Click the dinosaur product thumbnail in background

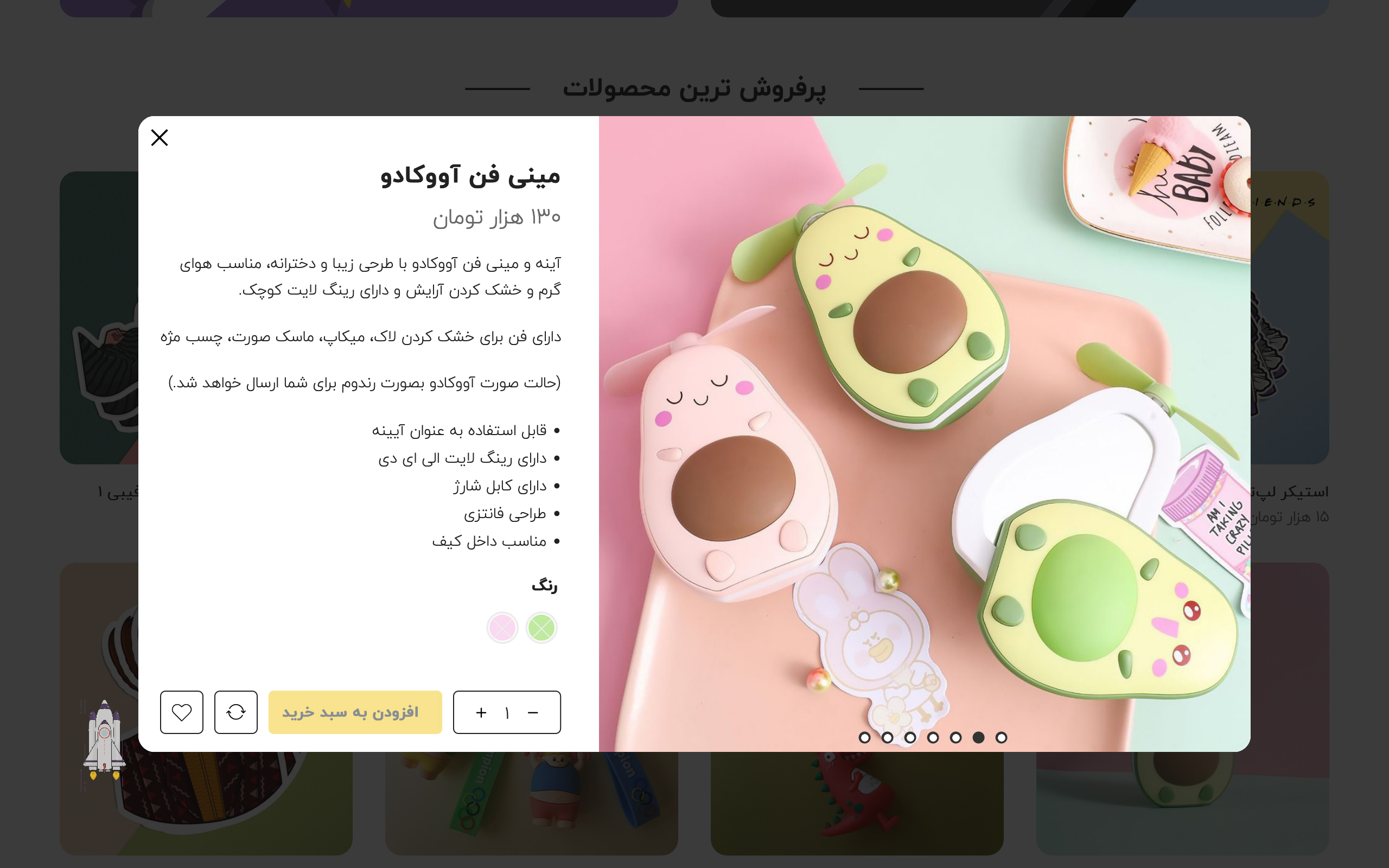(x=857, y=803)
